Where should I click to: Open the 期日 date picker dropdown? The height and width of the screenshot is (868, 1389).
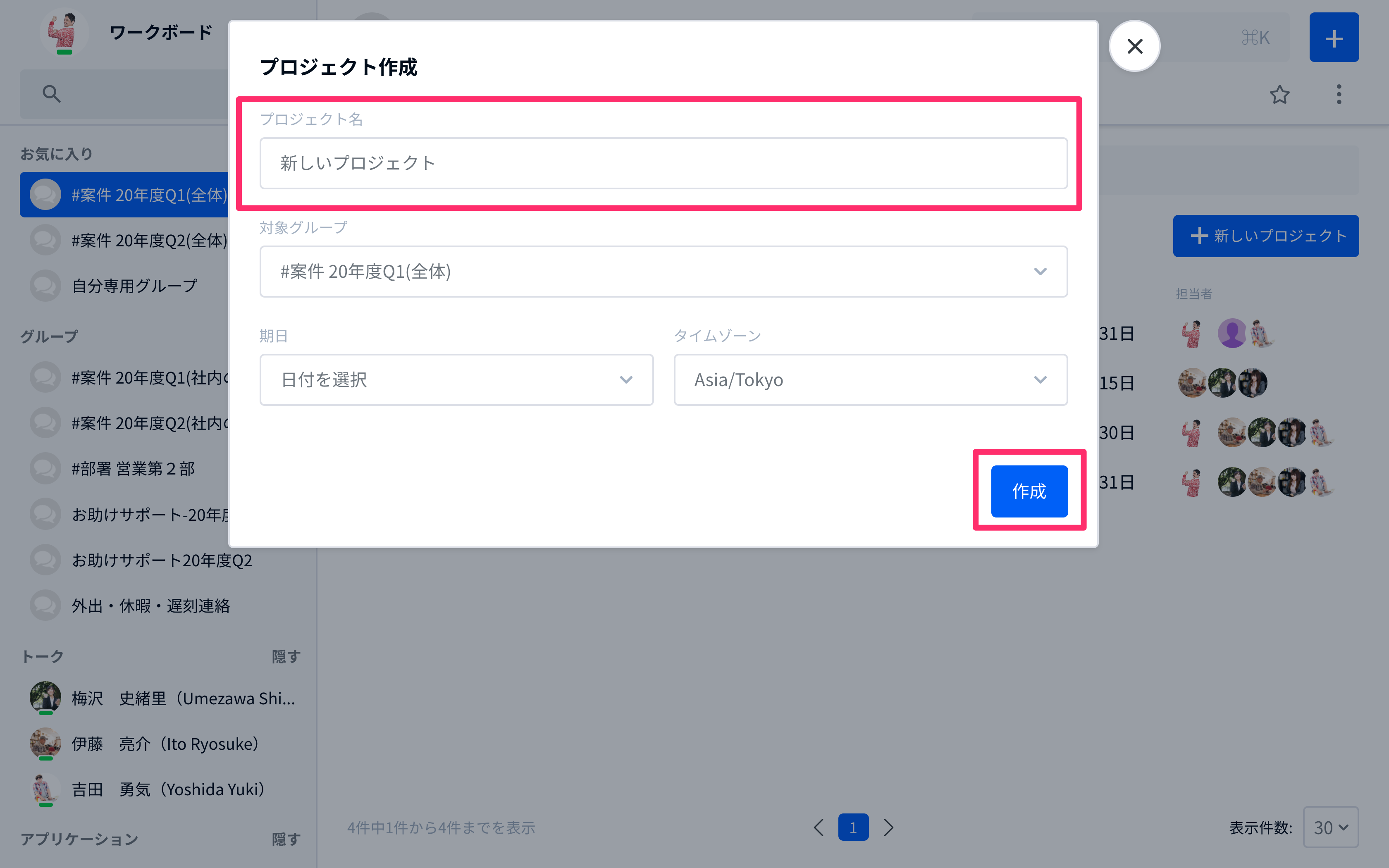click(456, 379)
